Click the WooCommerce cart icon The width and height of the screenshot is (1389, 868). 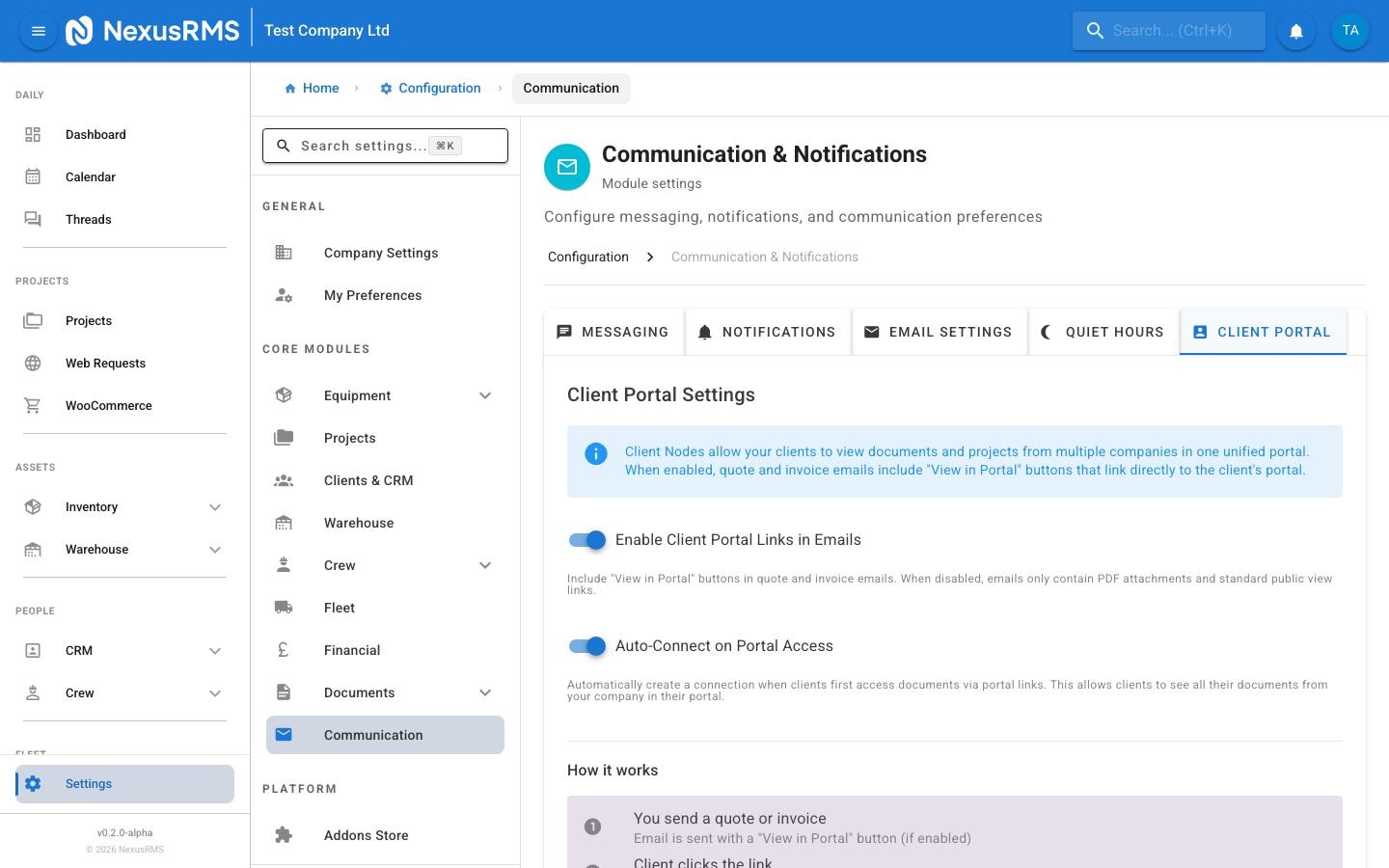coord(33,405)
